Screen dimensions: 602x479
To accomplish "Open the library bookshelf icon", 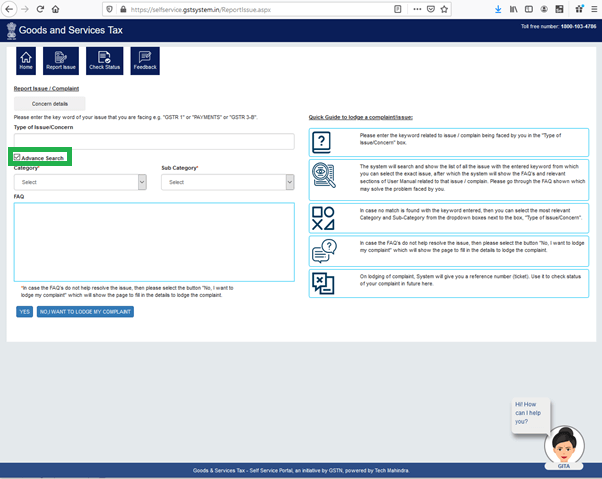I will coord(513,9).
